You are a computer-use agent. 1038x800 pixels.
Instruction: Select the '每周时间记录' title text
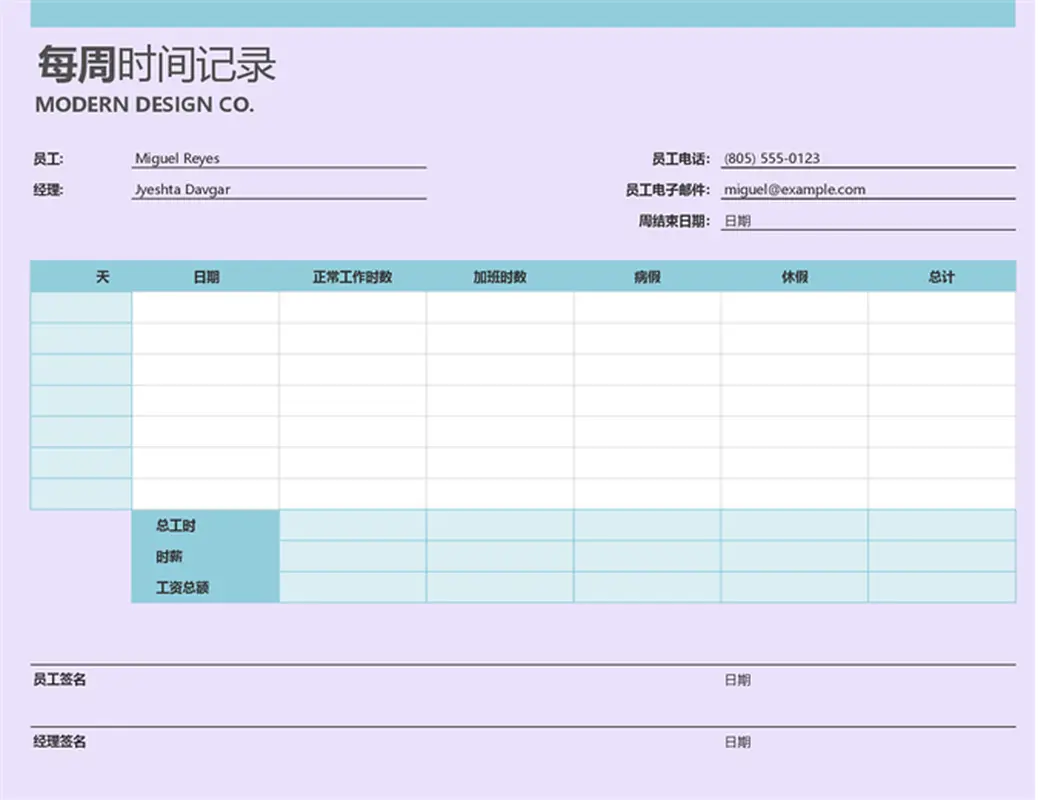point(156,65)
